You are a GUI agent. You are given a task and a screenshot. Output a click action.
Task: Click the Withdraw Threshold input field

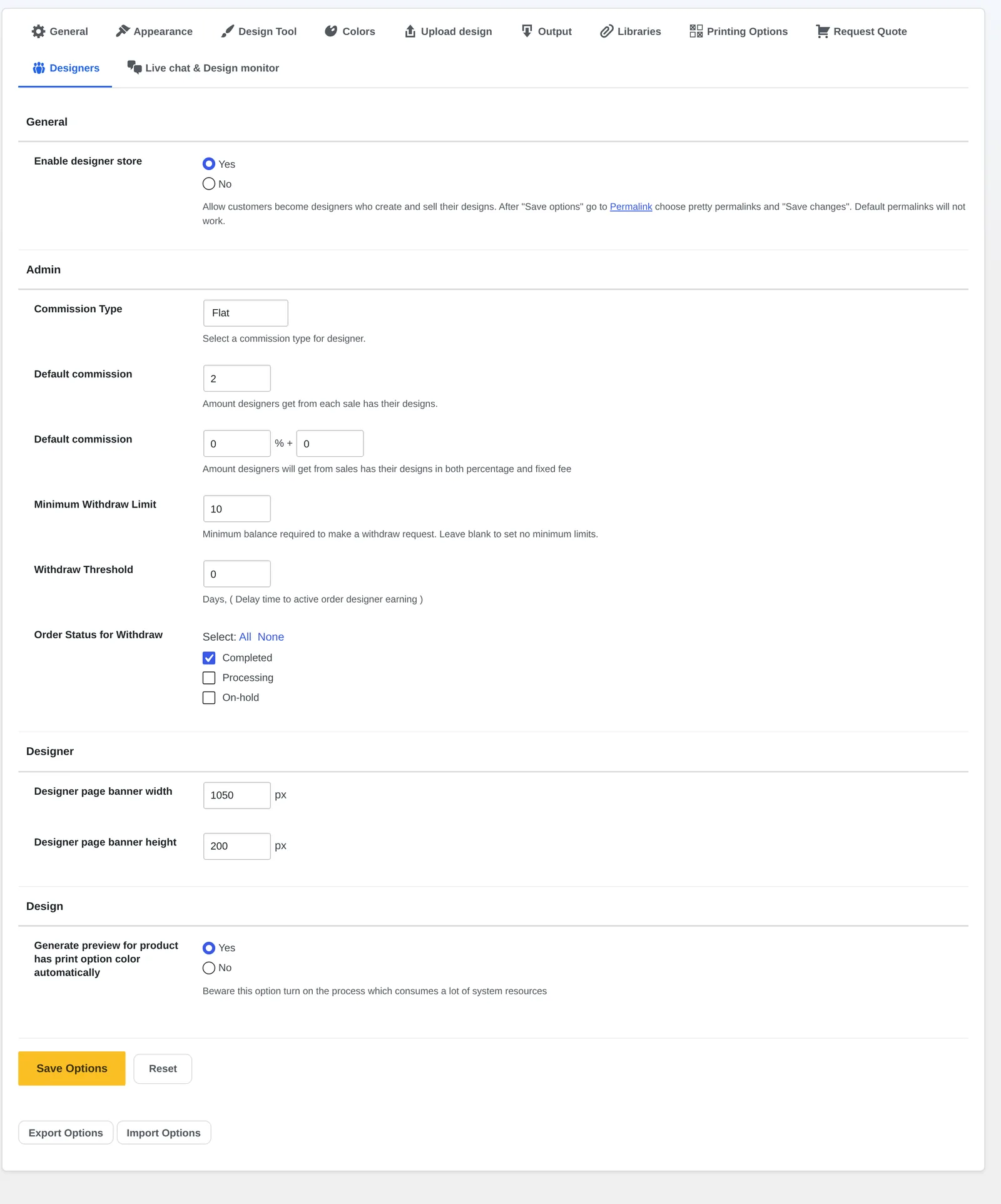[237, 574]
